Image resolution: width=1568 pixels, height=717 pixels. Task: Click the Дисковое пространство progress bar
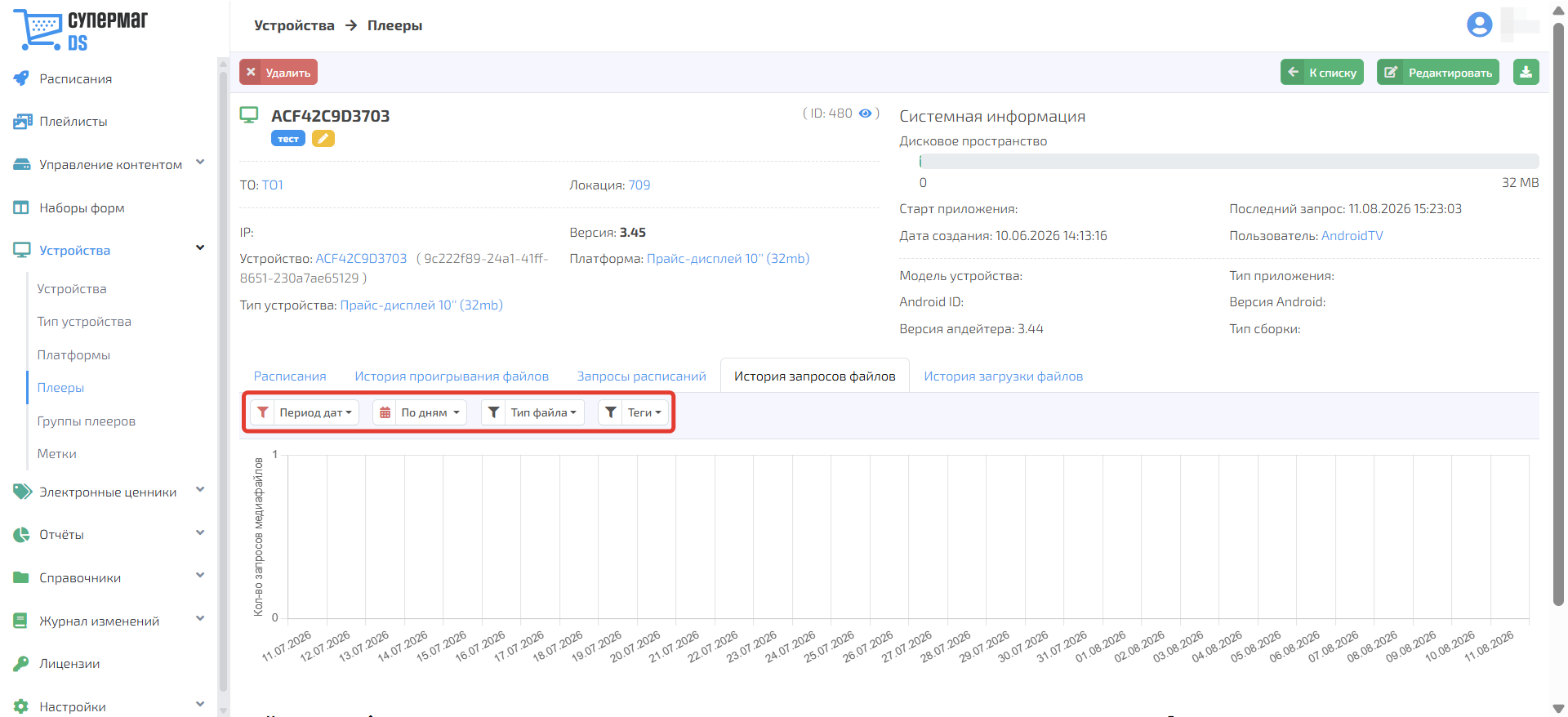(x=1229, y=161)
